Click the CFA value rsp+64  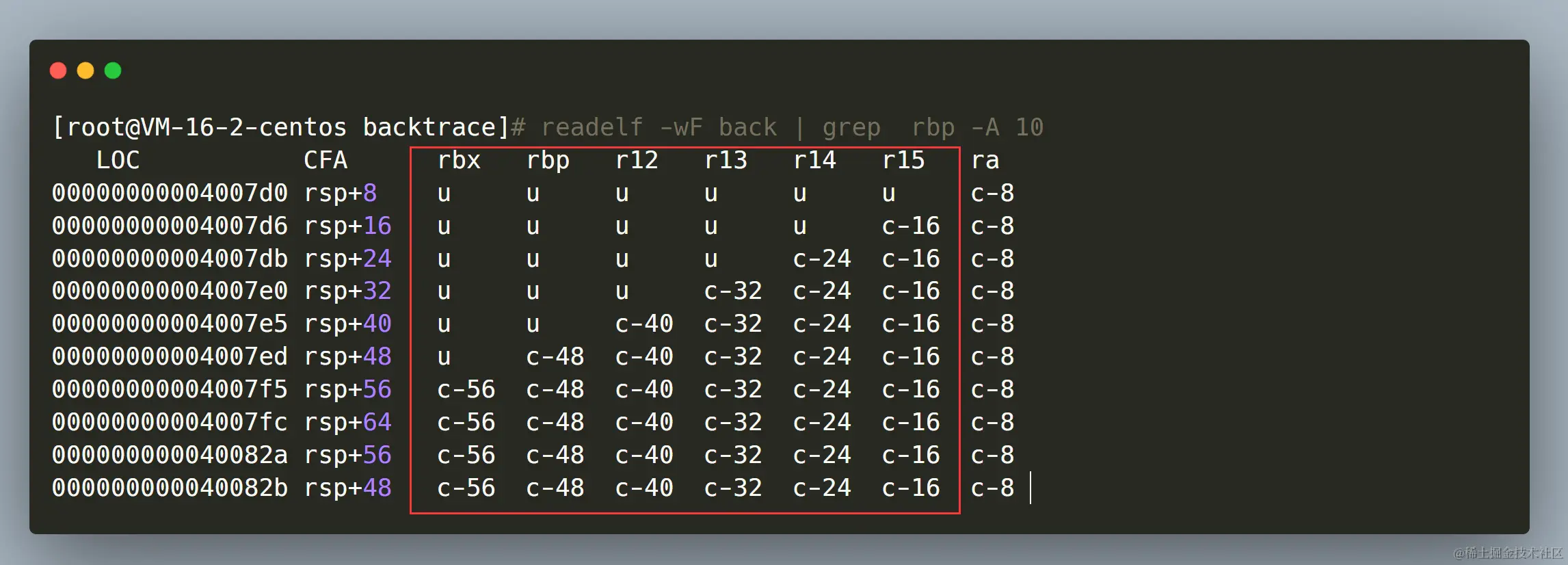[348, 422]
